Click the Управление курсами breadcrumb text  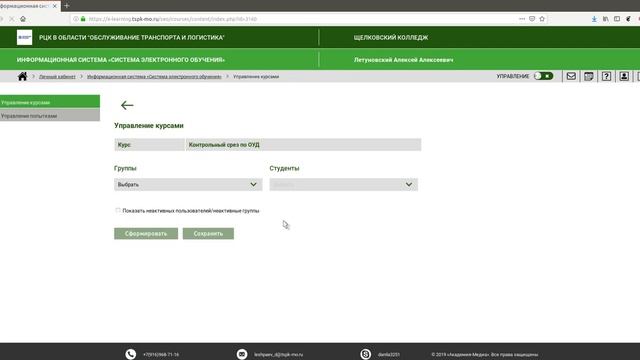point(256,76)
